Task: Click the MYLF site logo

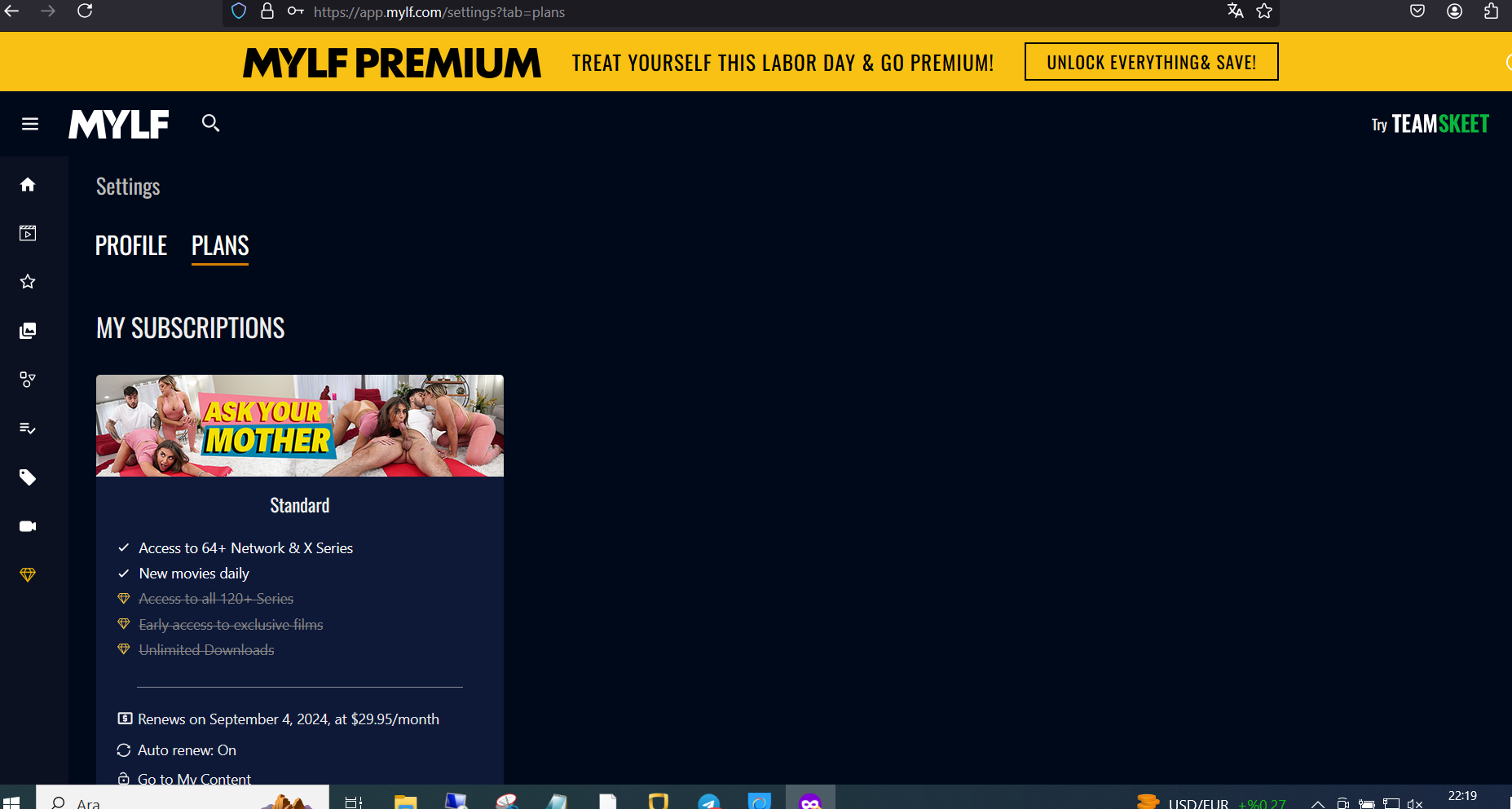Action: click(x=119, y=124)
